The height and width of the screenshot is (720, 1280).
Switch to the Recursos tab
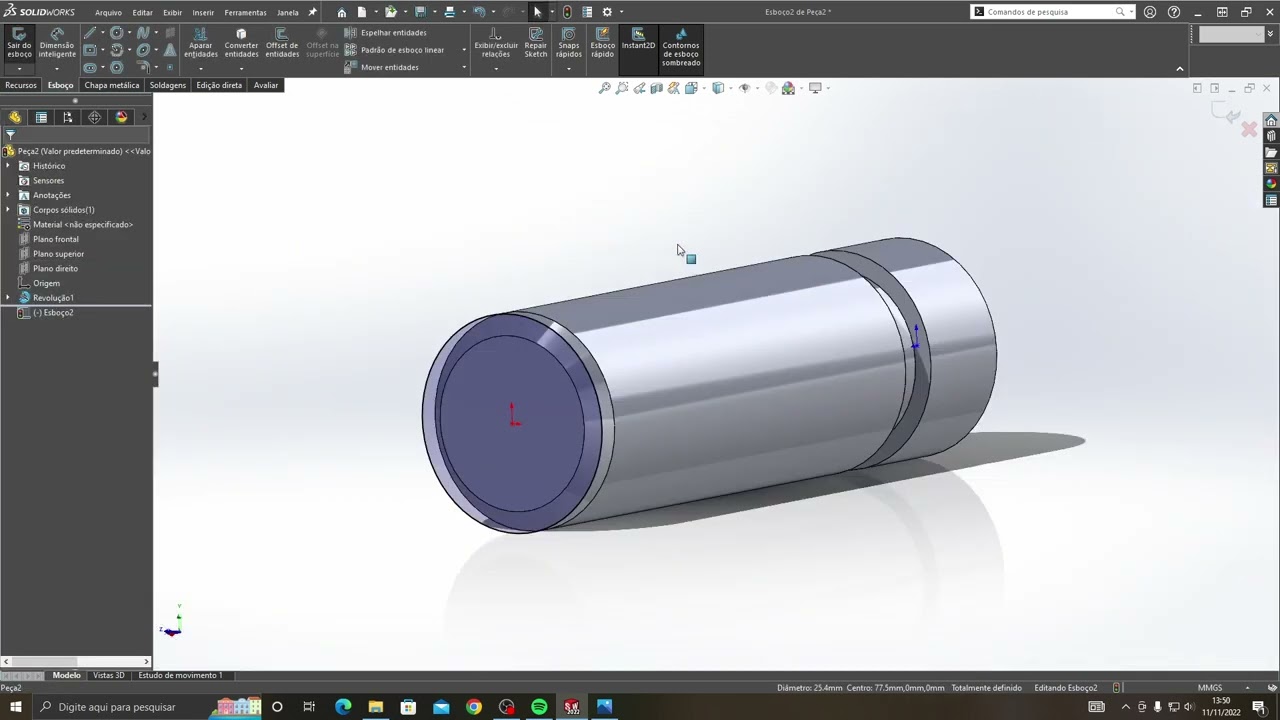click(21, 85)
